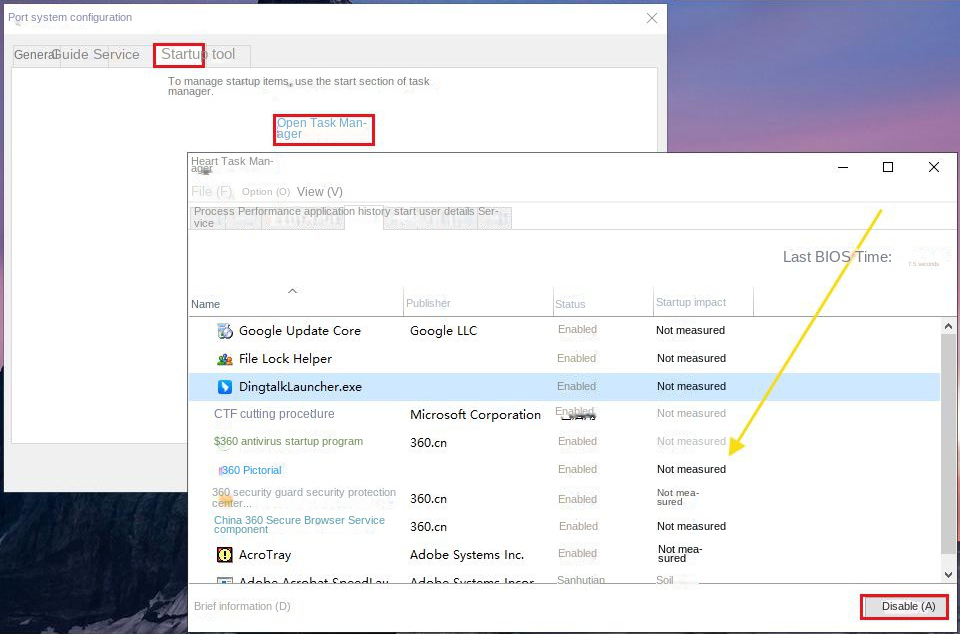Click the AcroTray icon

point(225,555)
